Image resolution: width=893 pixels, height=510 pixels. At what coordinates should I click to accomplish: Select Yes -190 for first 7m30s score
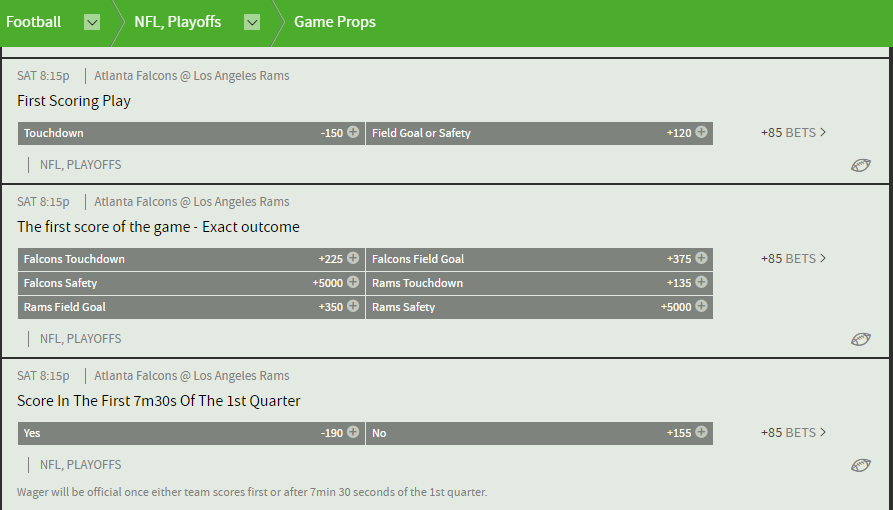click(x=191, y=433)
